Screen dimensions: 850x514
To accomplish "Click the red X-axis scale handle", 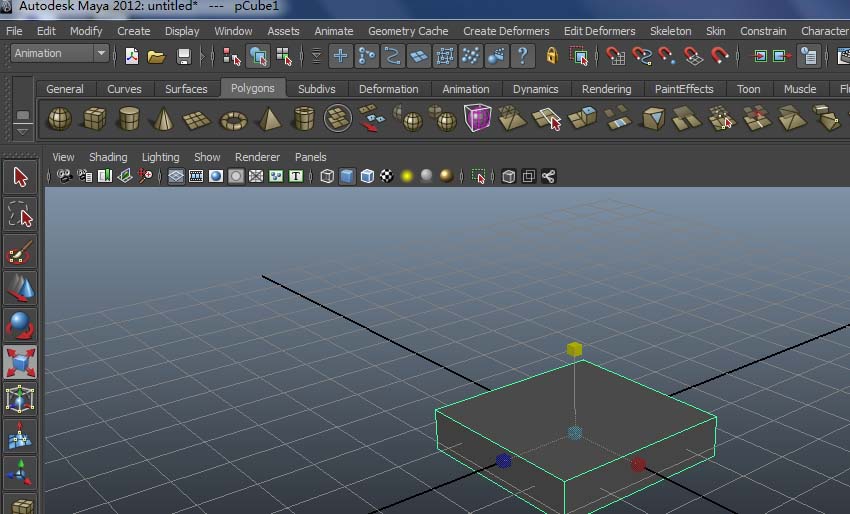I will pyautogui.click(x=638, y=464).
